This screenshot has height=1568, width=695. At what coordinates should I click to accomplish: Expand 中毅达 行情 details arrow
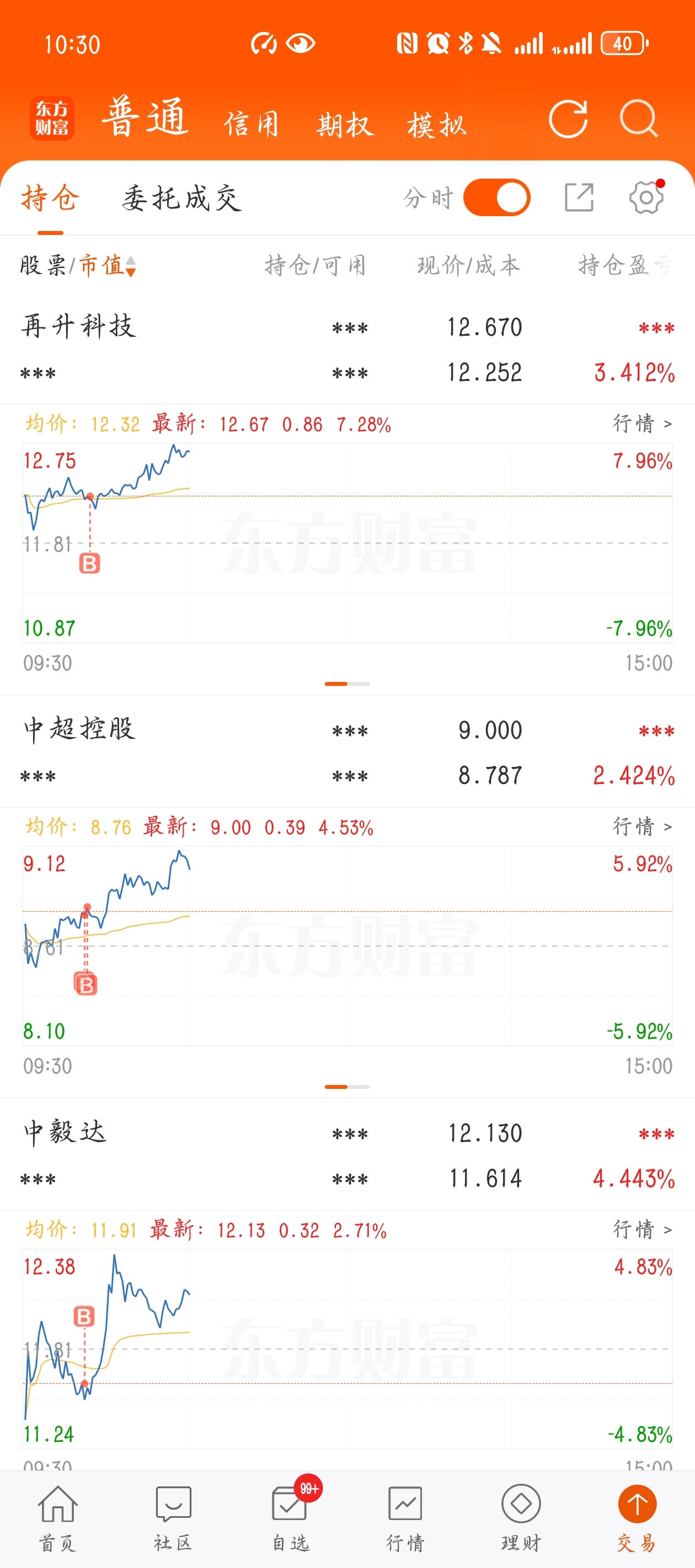point(642,1229)
